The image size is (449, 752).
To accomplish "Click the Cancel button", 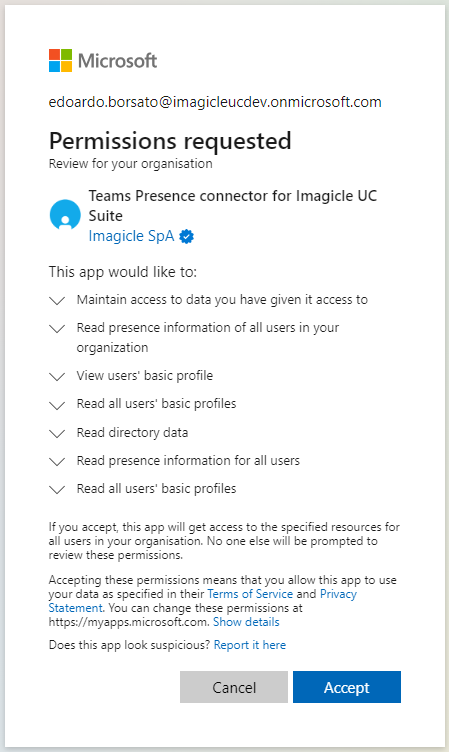I will pyautogui.click(x=234, y=687).
